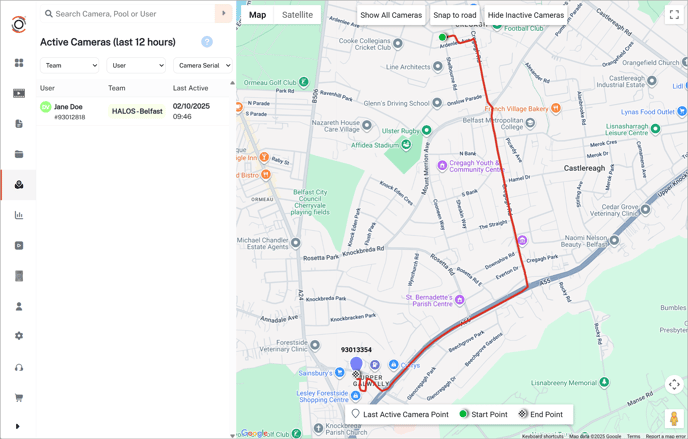Click Show All Cameras button

pos(391,15)
